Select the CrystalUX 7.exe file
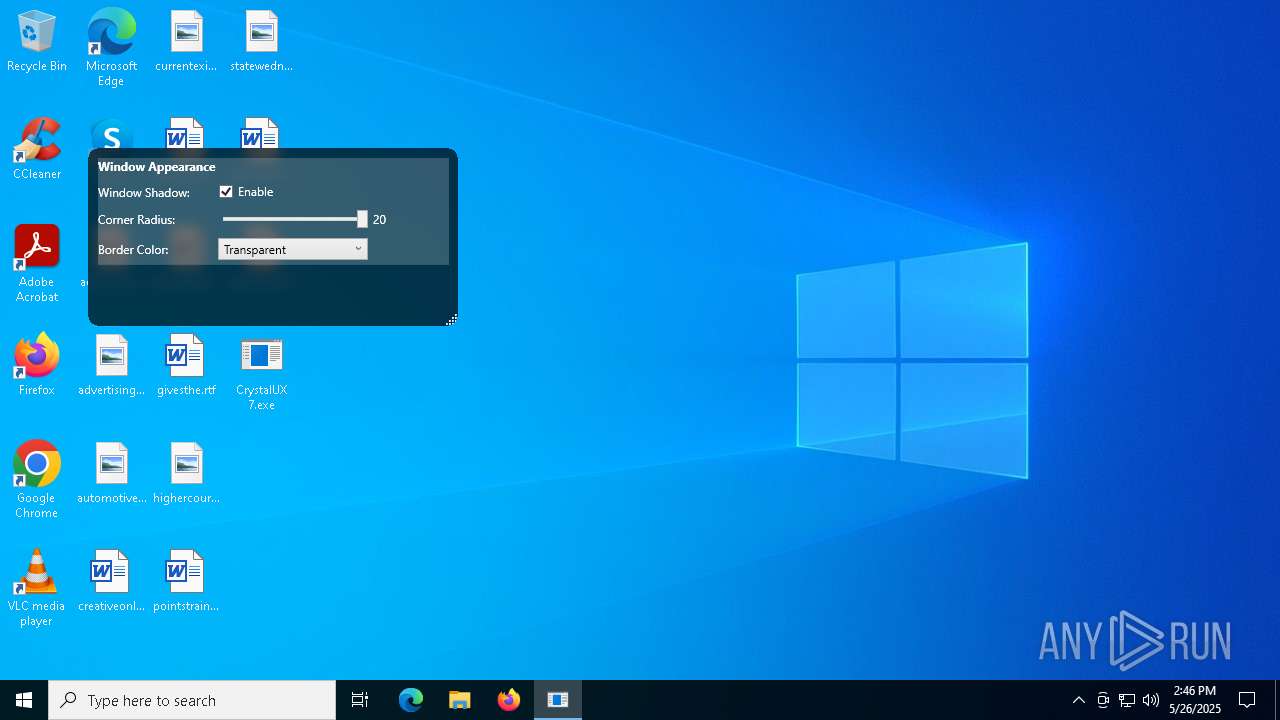The width and height of the screenshot is (1280, 720). point(261,373)
